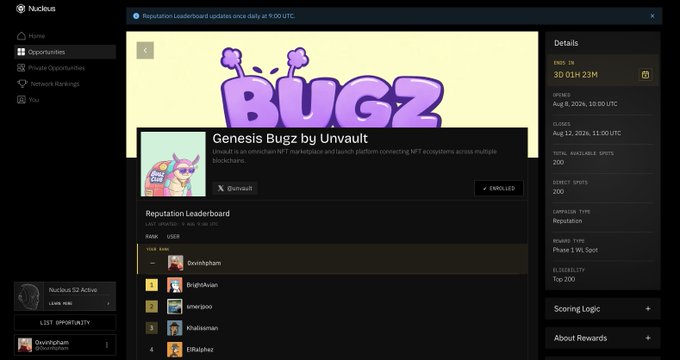Click smerjpoo's avatar image

coord(175,307)
